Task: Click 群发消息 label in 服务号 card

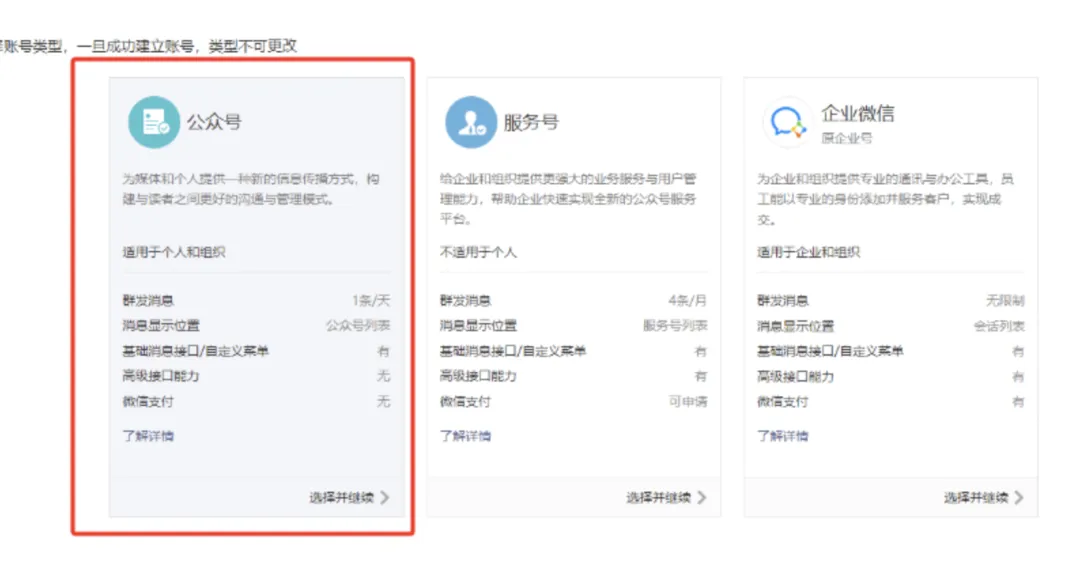Action: [x=466, y=300]
